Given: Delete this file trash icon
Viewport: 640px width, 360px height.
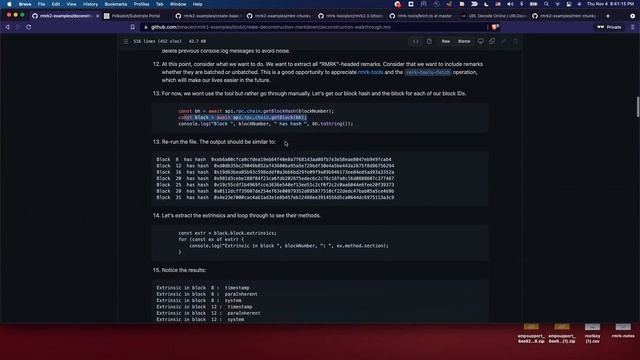Looking at the screenshot, I should pos(515,41).
